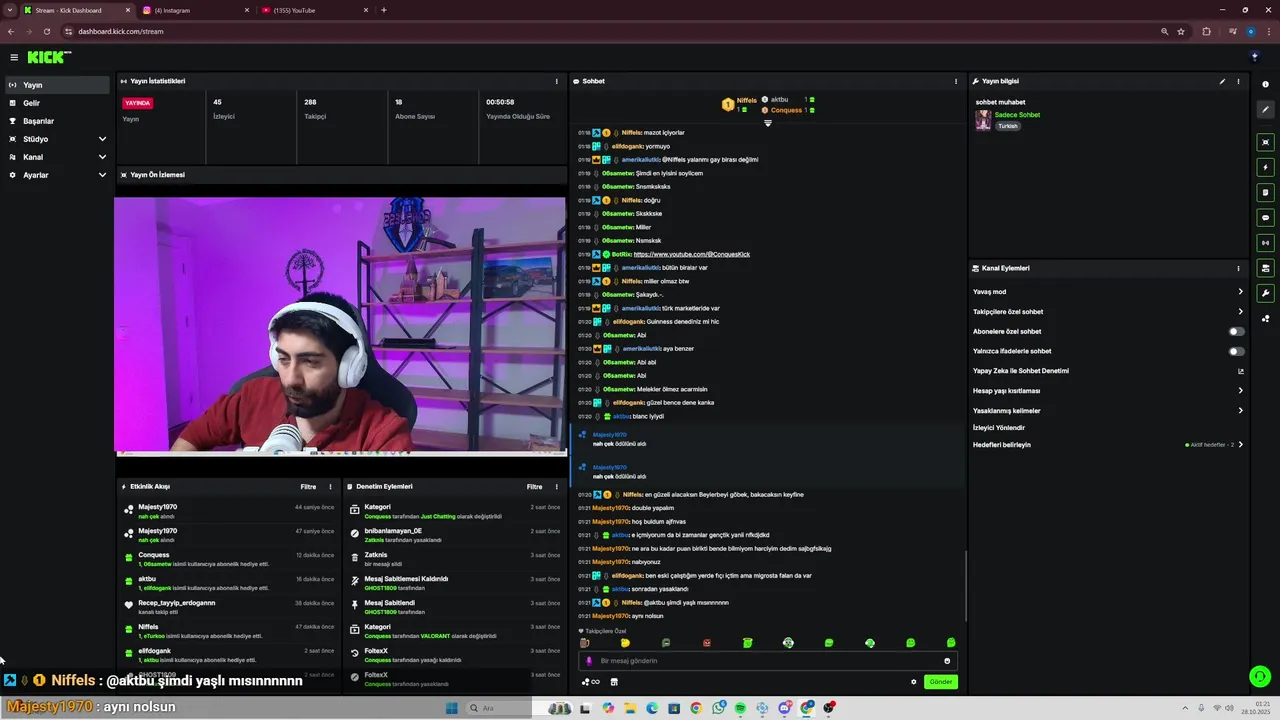This screenshot has width=1280, height=720.
Task: Open the hamburger menu beside the Kick logo
Action: (14, 57)
